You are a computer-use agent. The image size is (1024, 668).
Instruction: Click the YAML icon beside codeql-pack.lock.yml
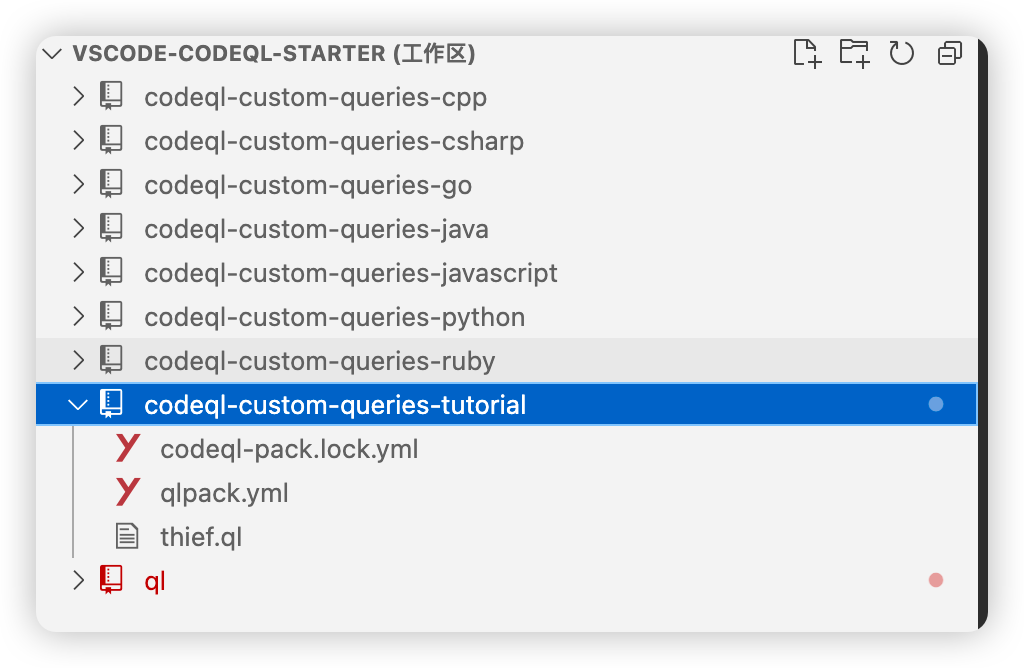[x=128, y=449]
